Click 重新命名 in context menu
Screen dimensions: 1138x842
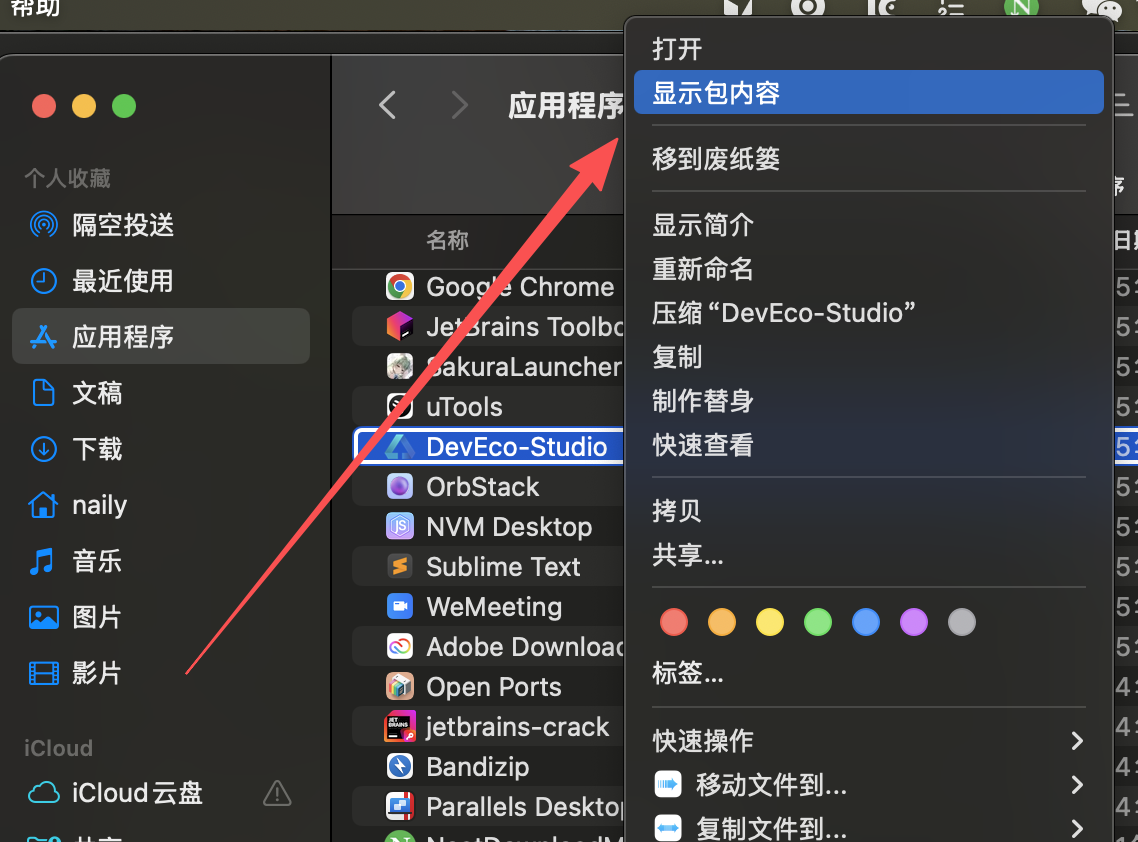703,269
